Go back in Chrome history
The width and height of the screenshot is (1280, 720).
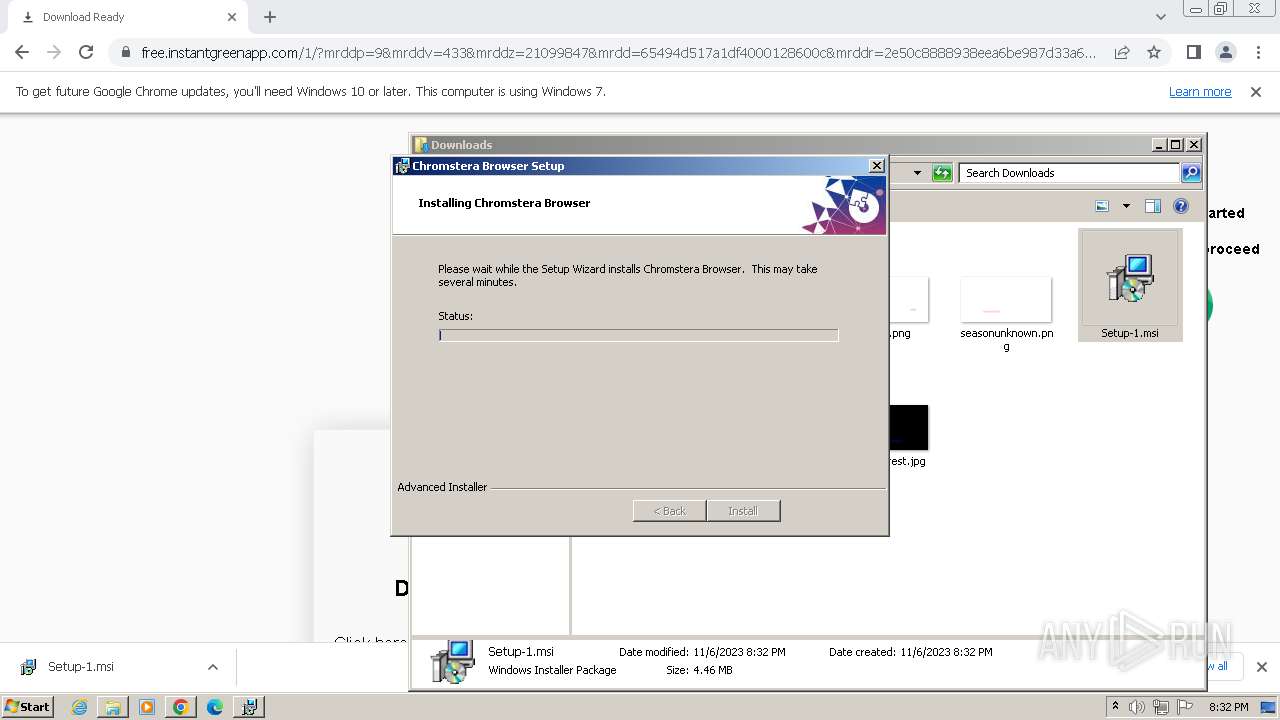coord(22,52)
